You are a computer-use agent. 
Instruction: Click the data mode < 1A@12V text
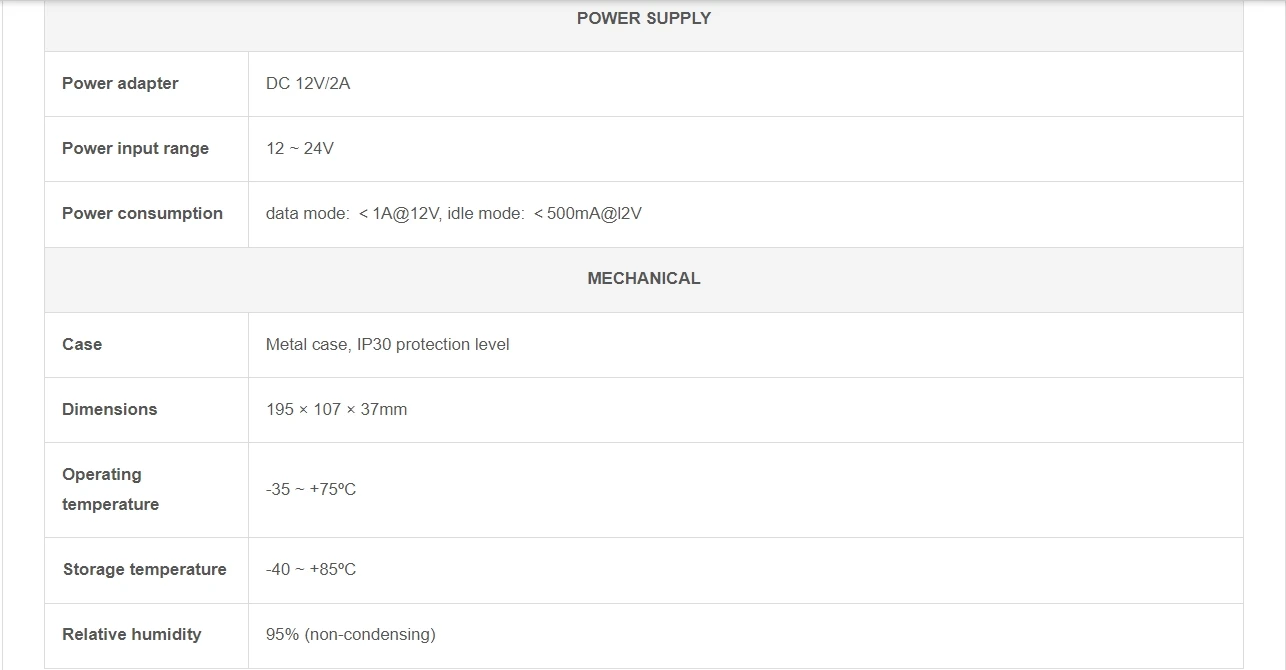tap(352, 213)
